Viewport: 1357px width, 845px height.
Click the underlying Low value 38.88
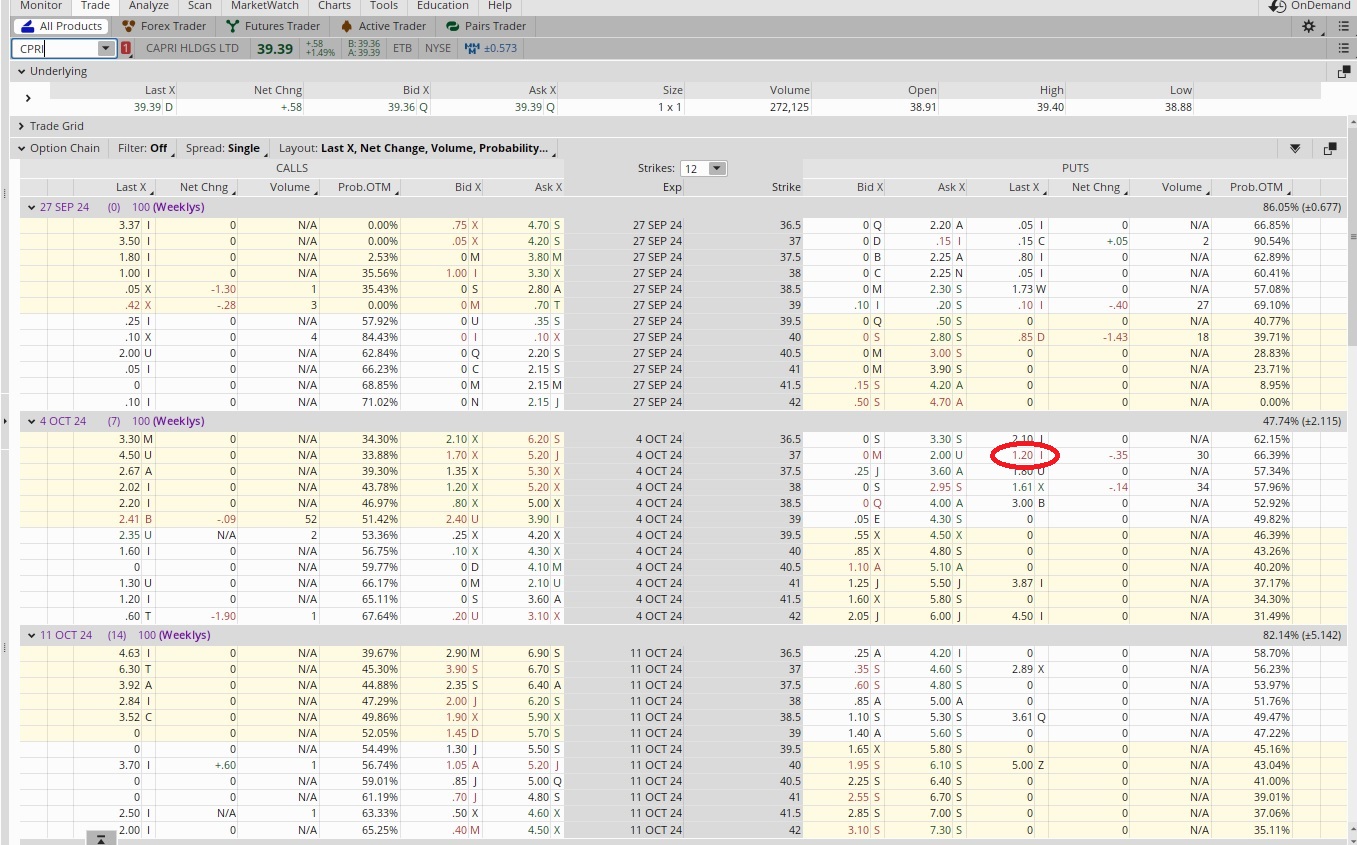[1178, 107]
